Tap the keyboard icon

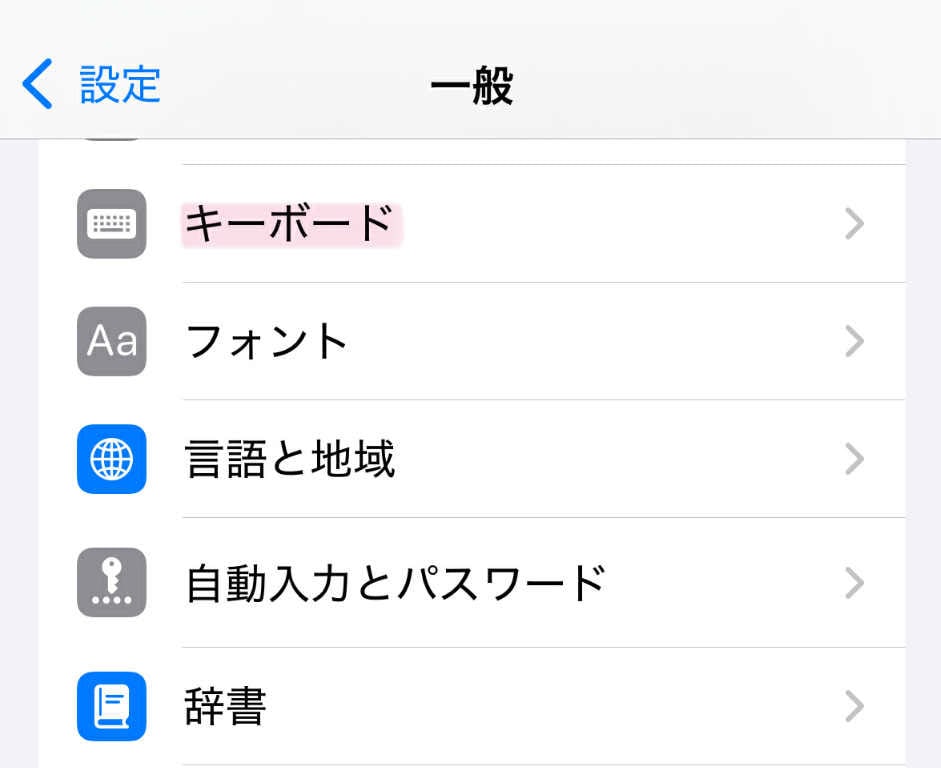pyautogui.click(x=111, y=224)
